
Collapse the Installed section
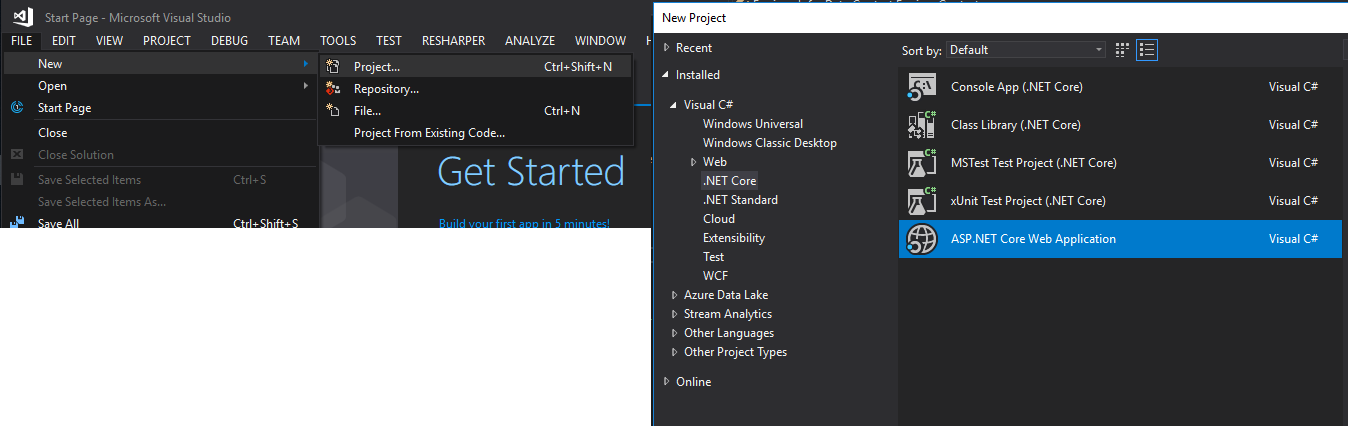click(667, 75)
